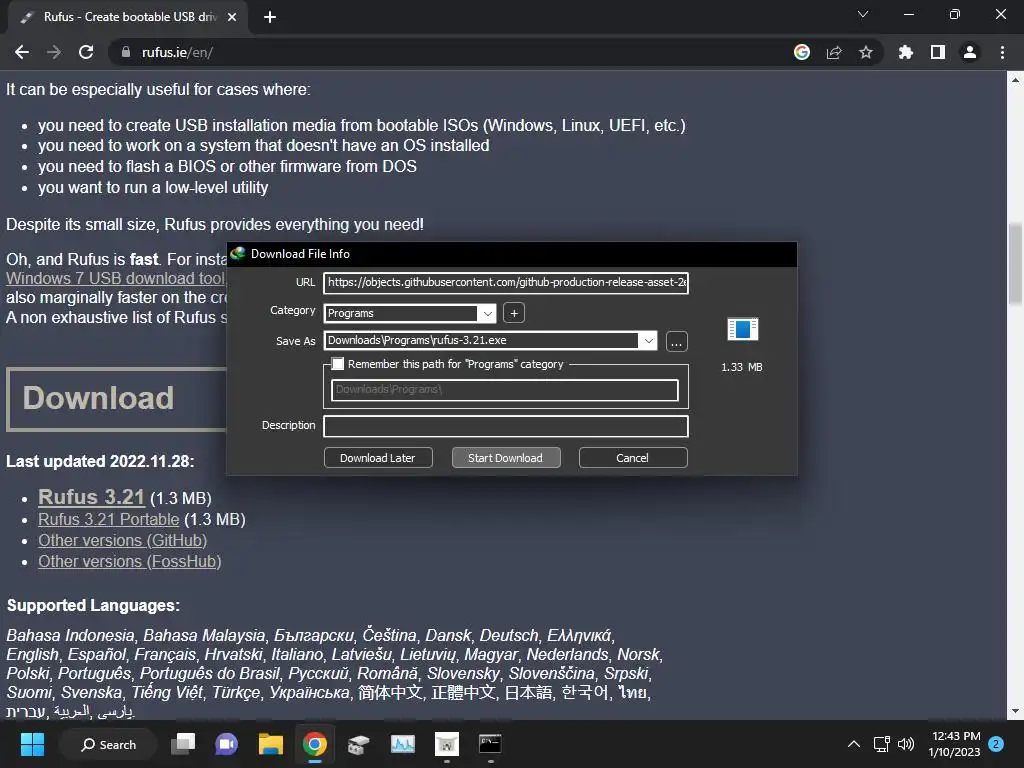1024x768 pixels.
Task: Click scrollbar up arrow
Action: point(1015,80)
